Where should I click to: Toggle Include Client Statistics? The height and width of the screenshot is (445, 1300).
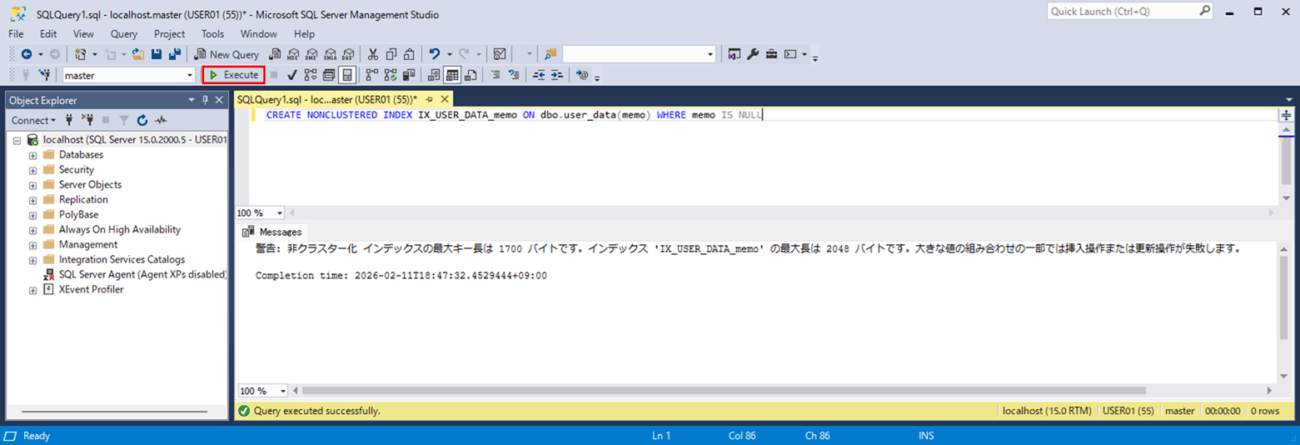click(x=408, y=75)
